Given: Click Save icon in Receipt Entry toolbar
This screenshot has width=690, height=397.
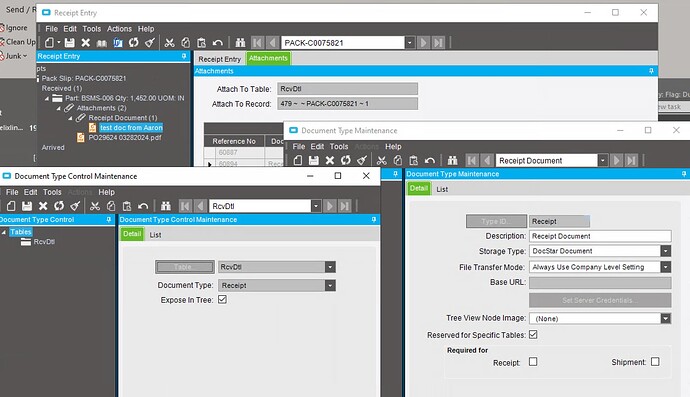Looking at the screenshot, I should coord(70,43).
